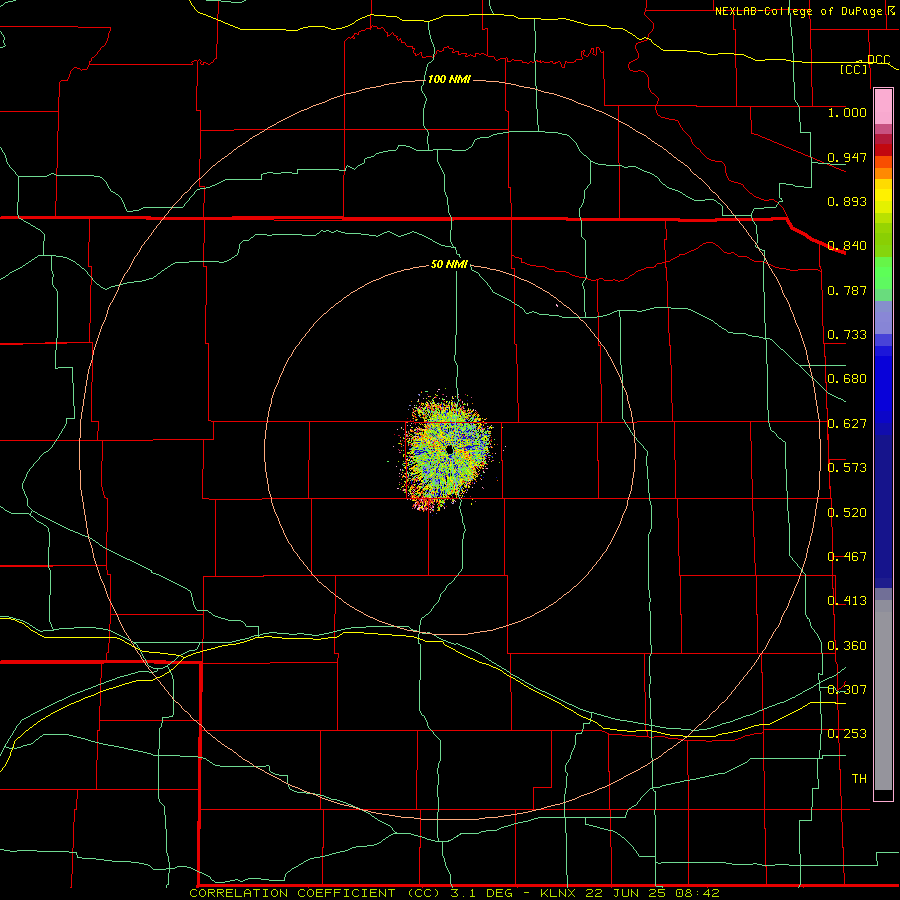Click the NEXLAB-College of DuPage credit text
Viewport: 900px width, 900px height.
coord(798,11)
